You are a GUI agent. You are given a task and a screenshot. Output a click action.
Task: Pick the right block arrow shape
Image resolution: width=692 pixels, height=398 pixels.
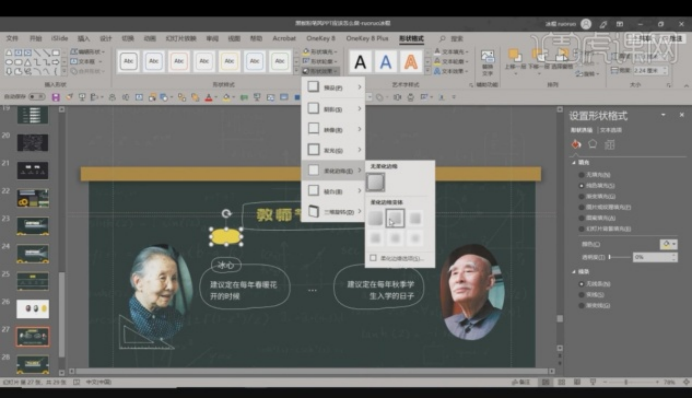tap(56, 61)
